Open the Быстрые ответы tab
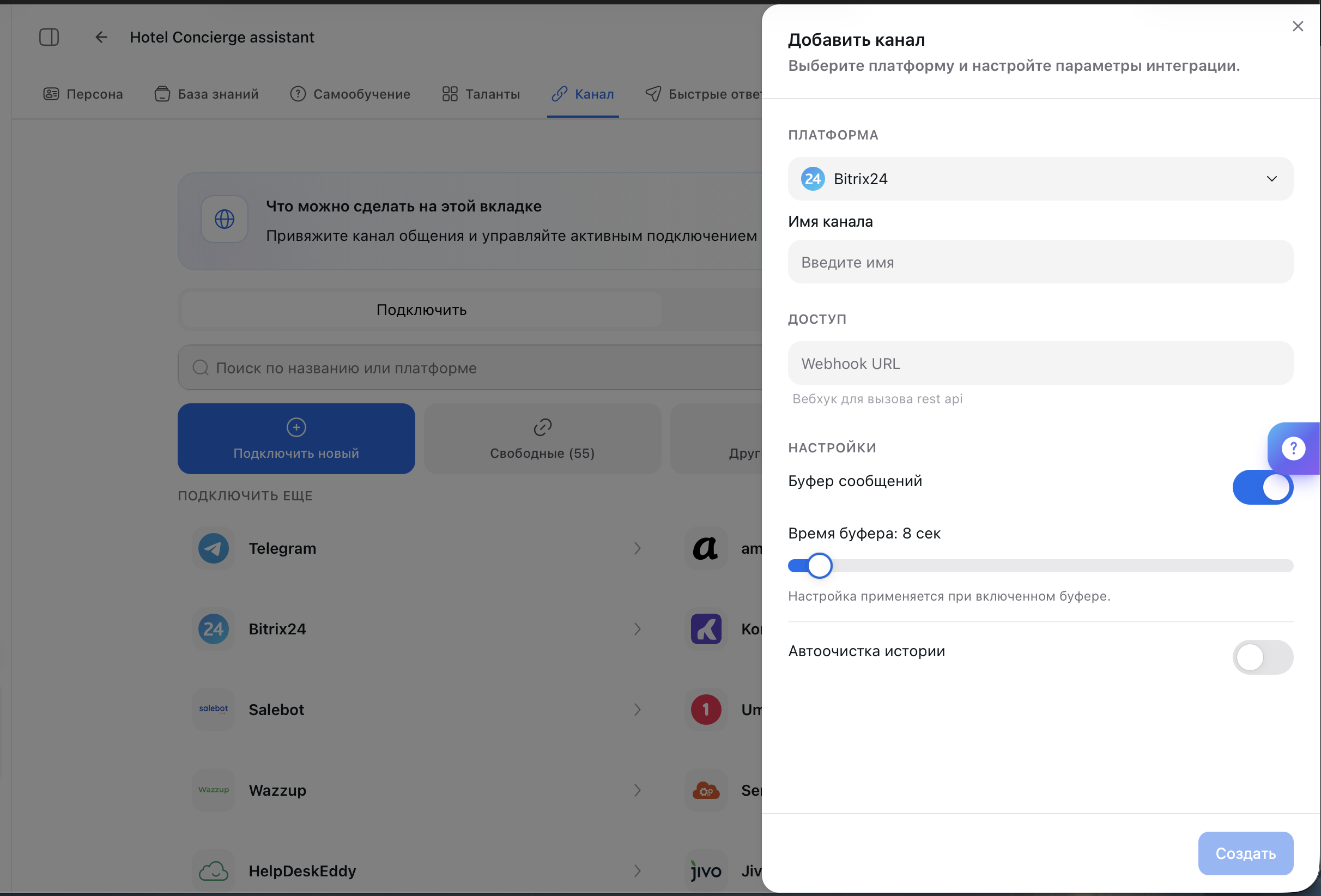Viewport: 1321px width, 896px height. [704, 94]
